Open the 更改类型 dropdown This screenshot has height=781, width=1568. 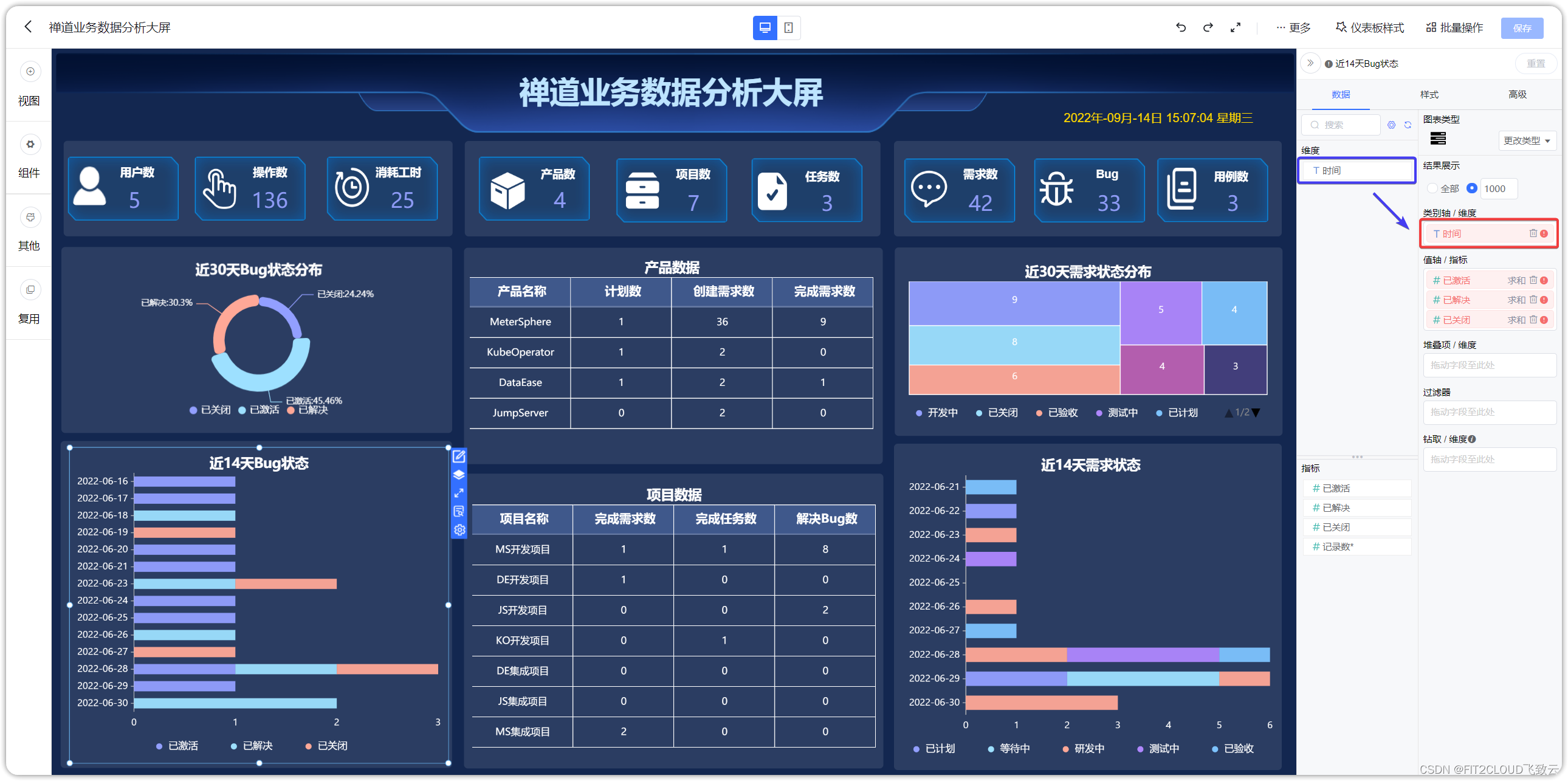point(1527,140)
